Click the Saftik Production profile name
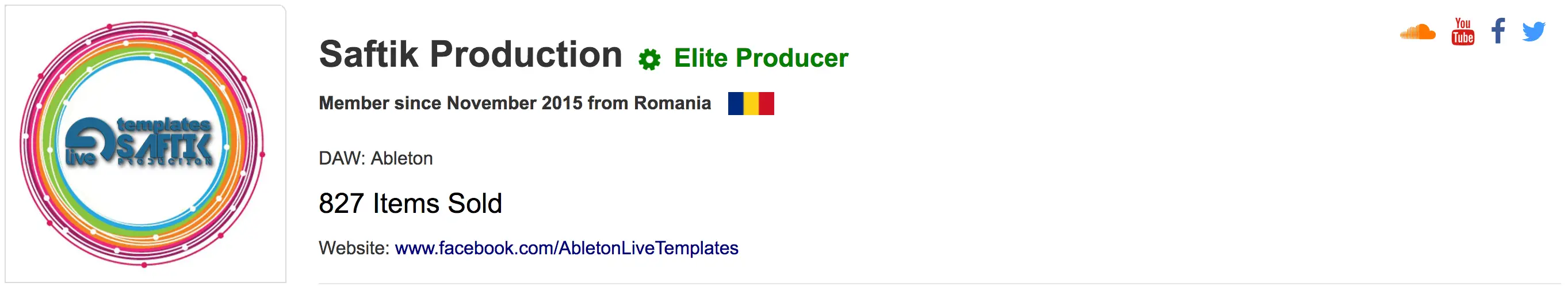The width and height of the screenshot is (1568, 294). pyautogui.click(x=470, y=55)
